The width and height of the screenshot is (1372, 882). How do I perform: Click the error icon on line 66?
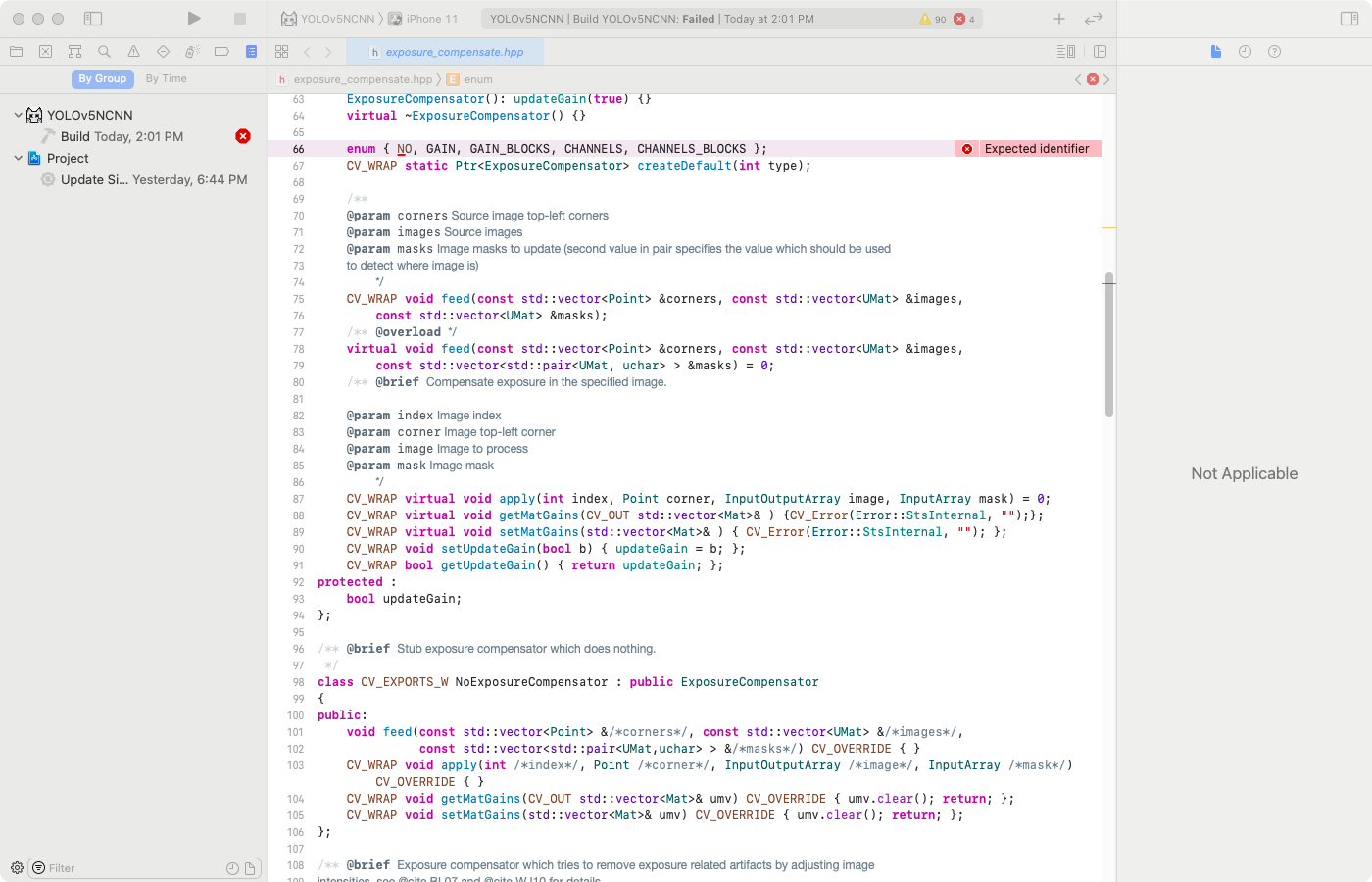click(967, 149)
